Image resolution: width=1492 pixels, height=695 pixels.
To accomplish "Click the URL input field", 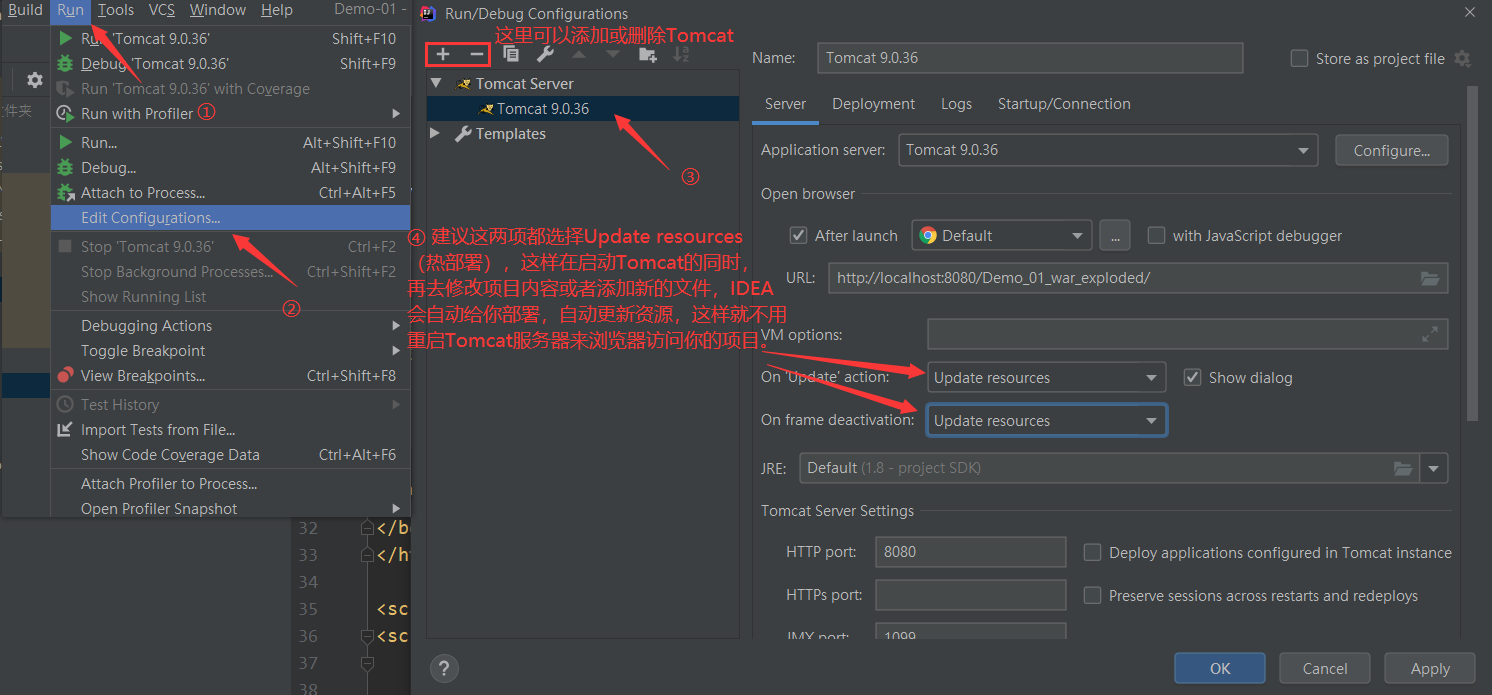I will pyautogui.click(x=1138, y=278).
